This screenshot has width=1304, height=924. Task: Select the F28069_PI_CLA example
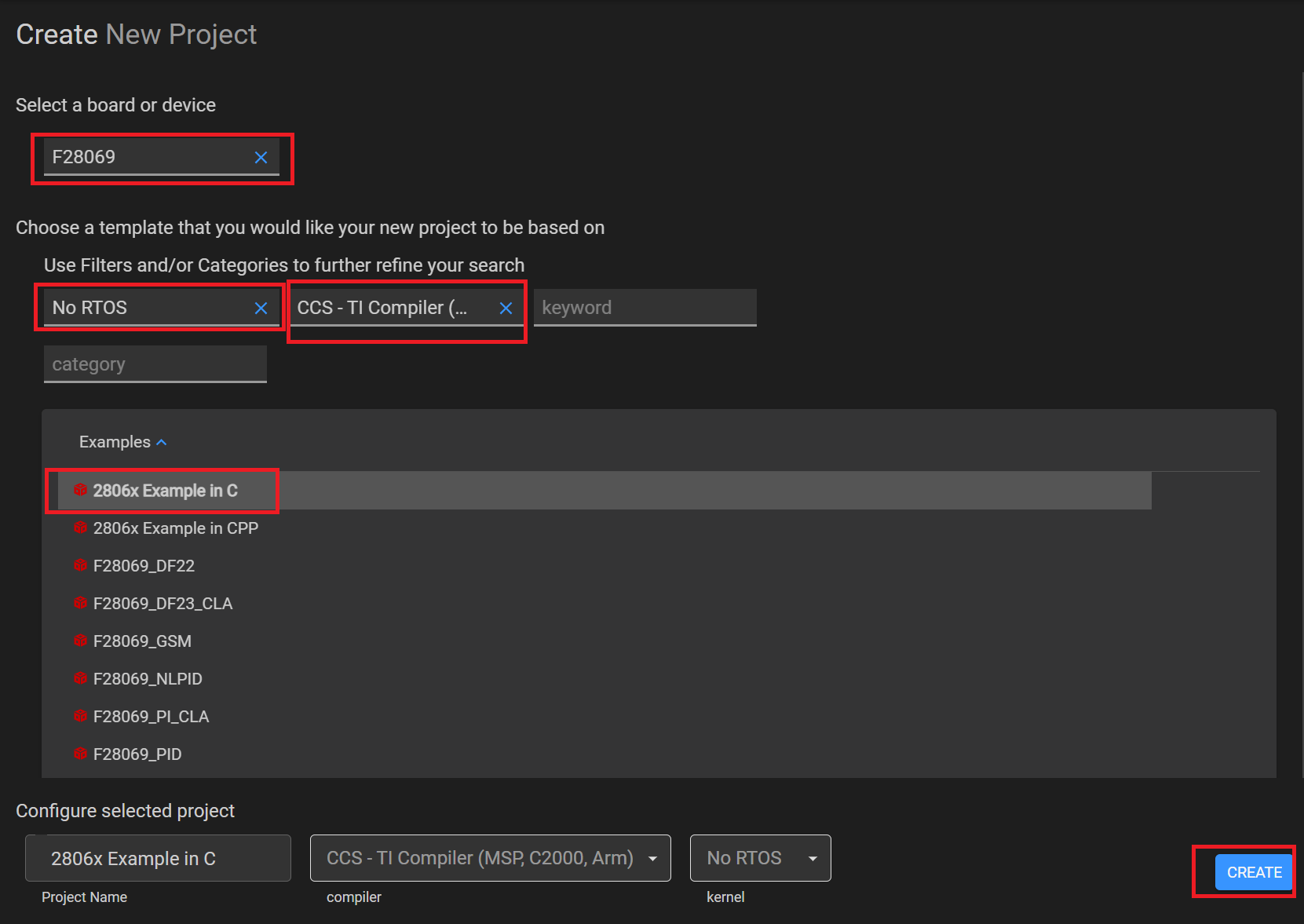[605, 717]
